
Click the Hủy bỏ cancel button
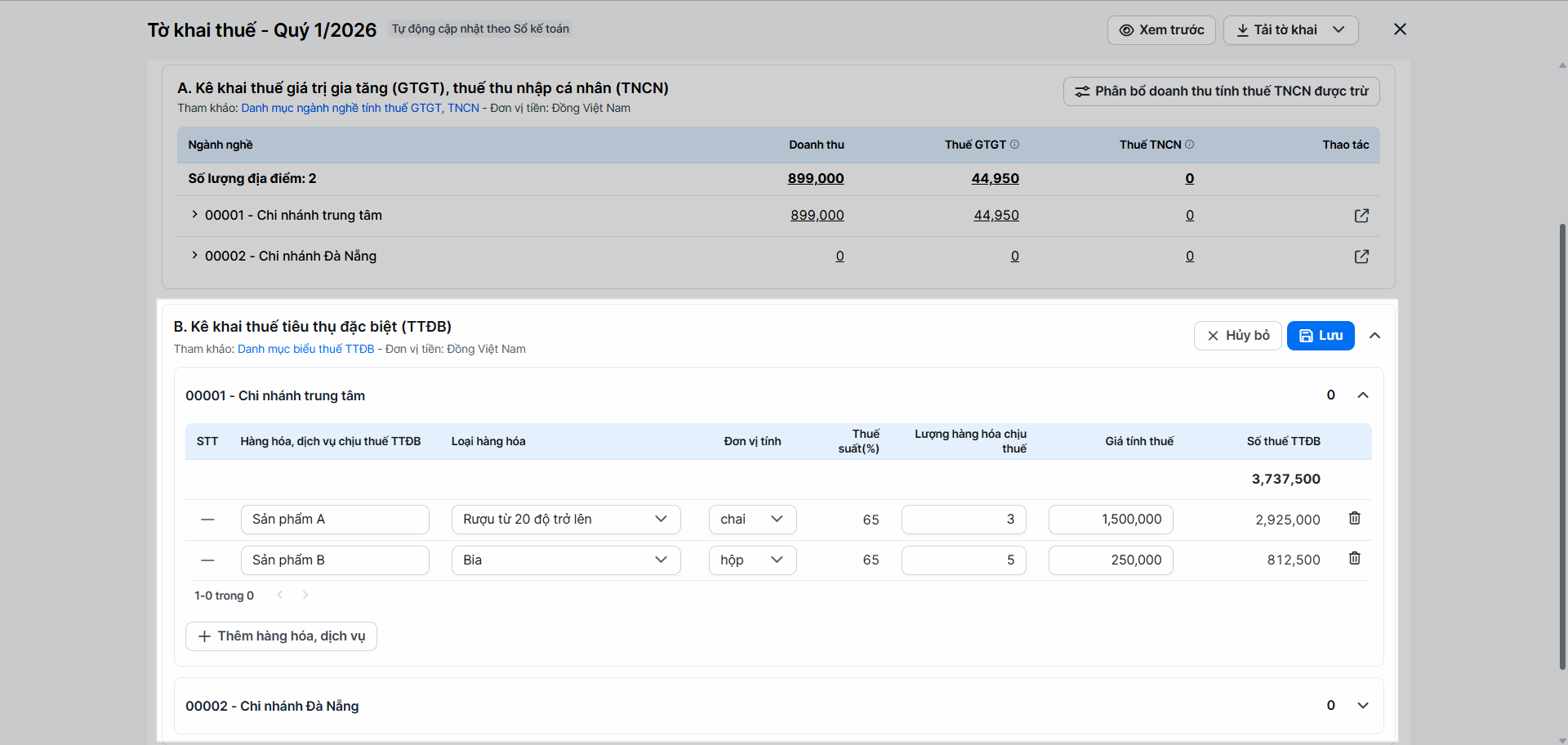pyautogui.click(x=1237, y=336)
